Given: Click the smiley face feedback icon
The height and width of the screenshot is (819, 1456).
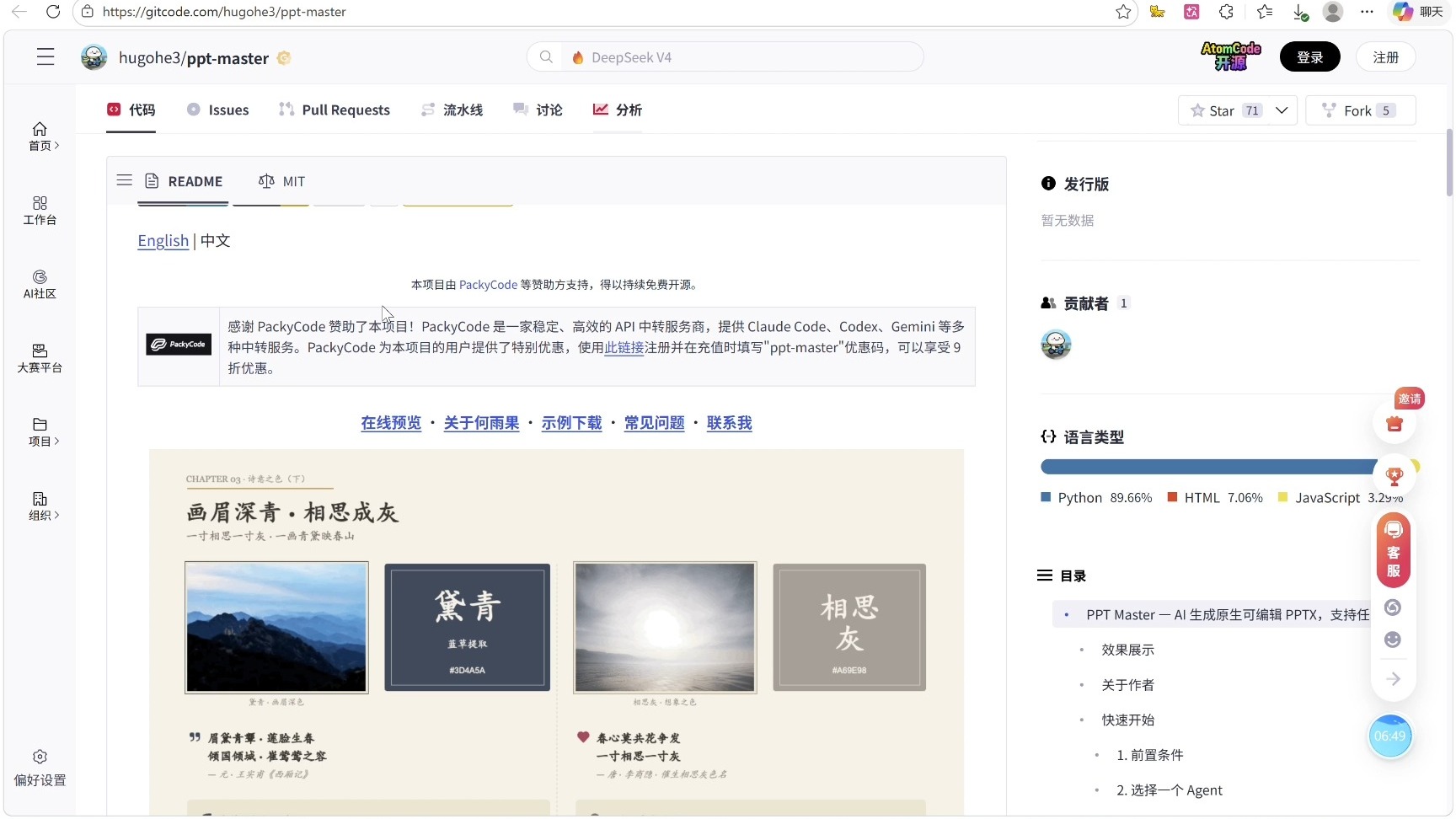Looking at the screenshot, I should 1393,640.
